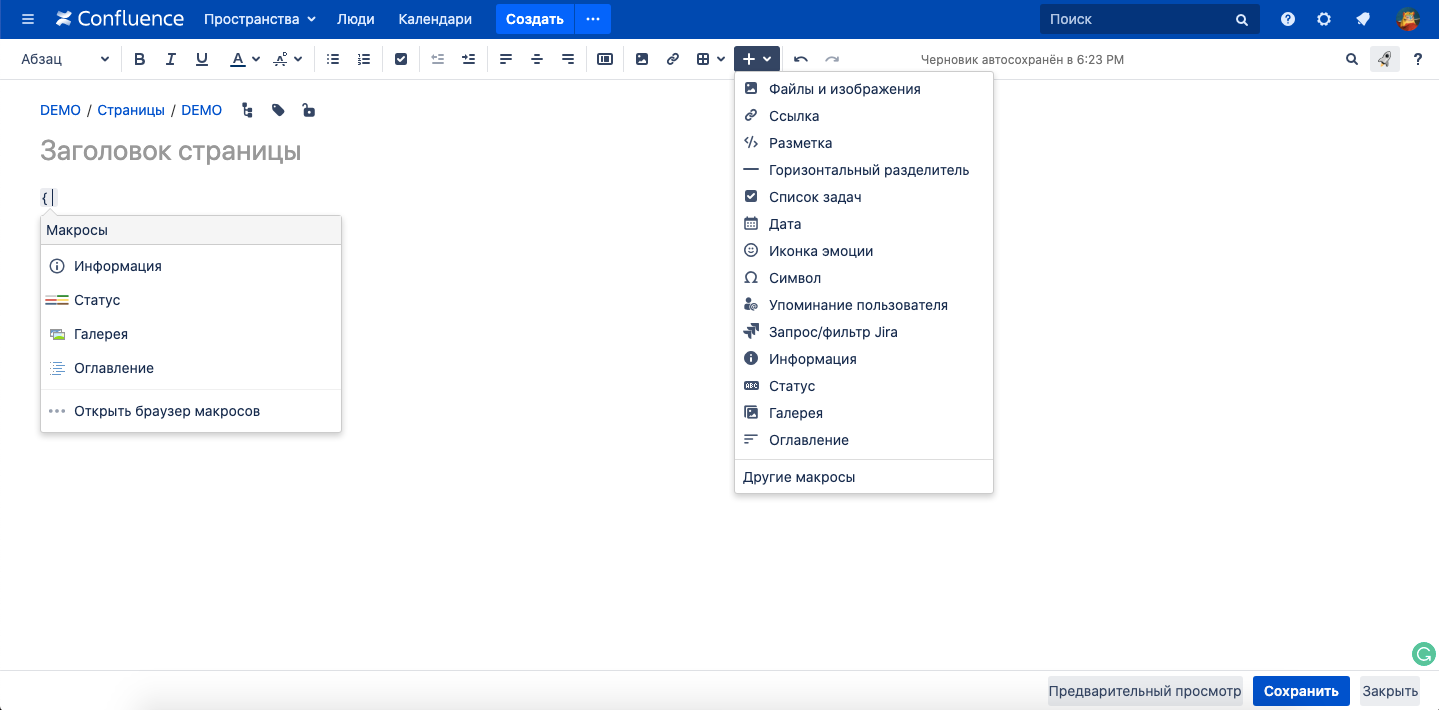Open the administration gear menu

coord(1324,19)
